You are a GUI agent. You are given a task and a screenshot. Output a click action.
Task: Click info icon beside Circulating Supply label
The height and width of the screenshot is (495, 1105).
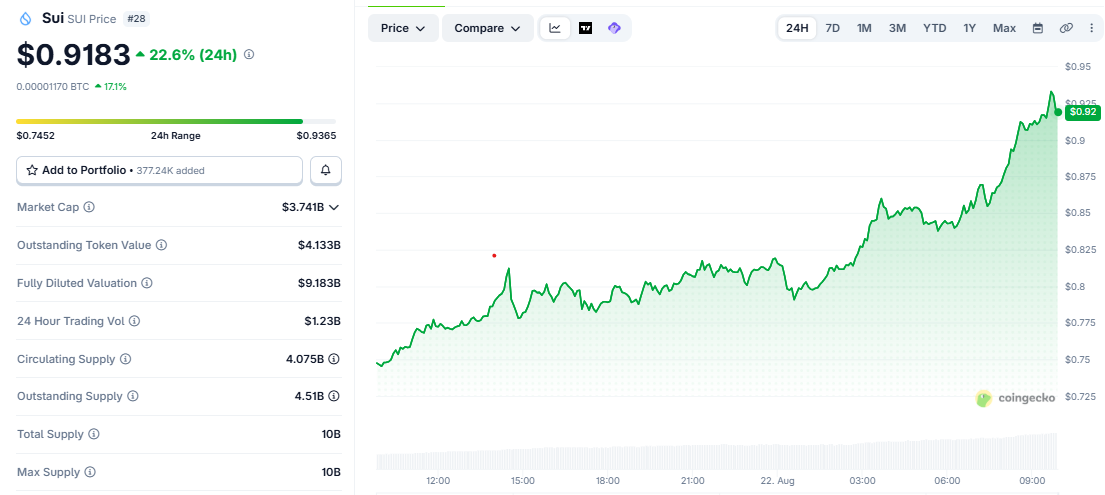(125, 359)
